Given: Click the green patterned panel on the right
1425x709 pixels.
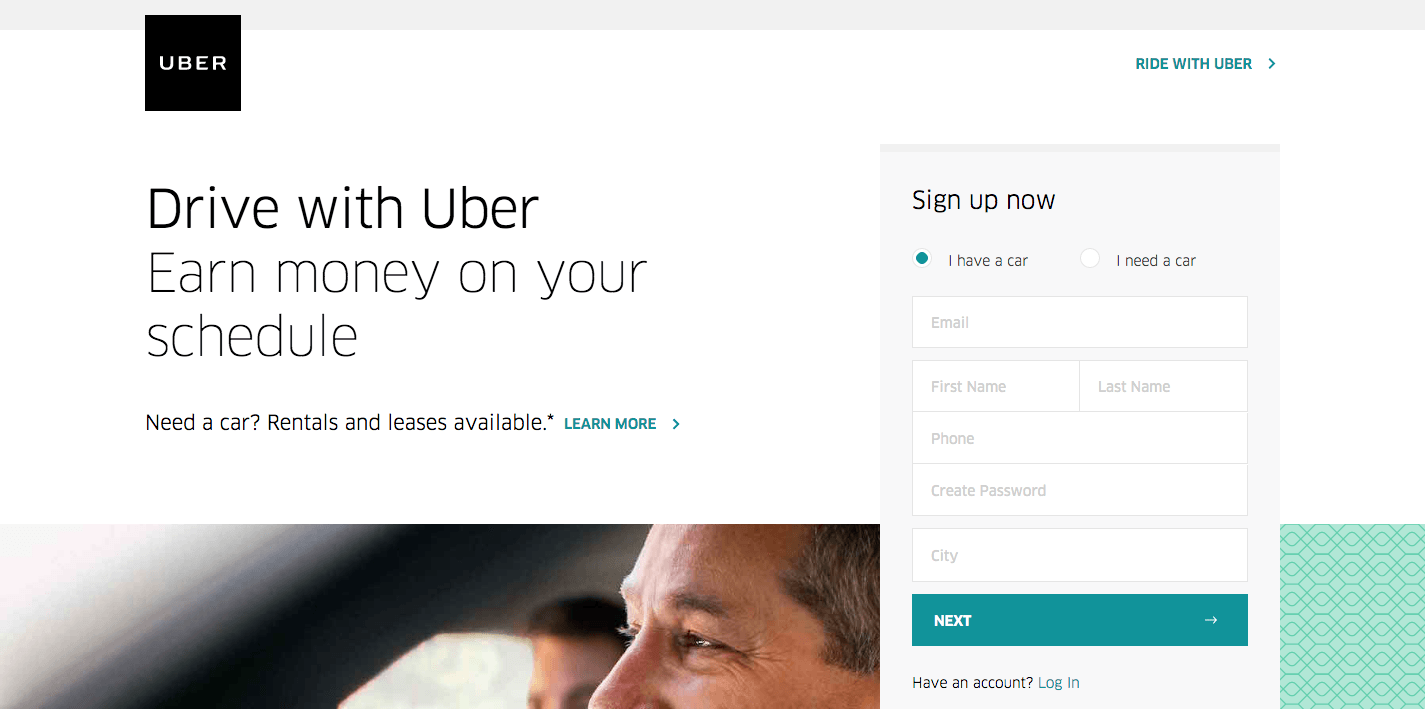Looking at the screenshot, I should point(1352,616).
